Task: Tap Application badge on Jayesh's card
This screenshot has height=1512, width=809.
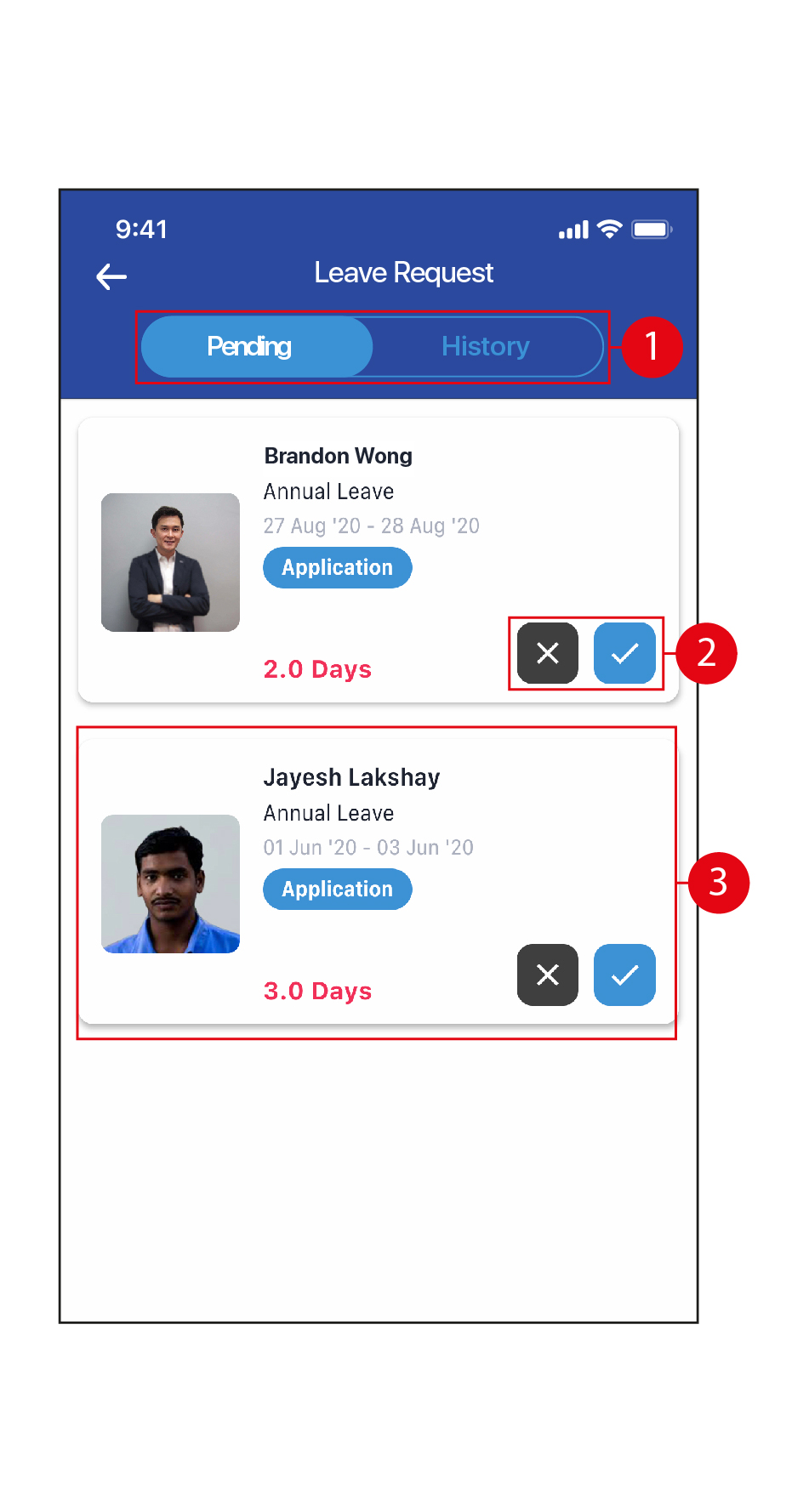Action: [x=338, y=889]
